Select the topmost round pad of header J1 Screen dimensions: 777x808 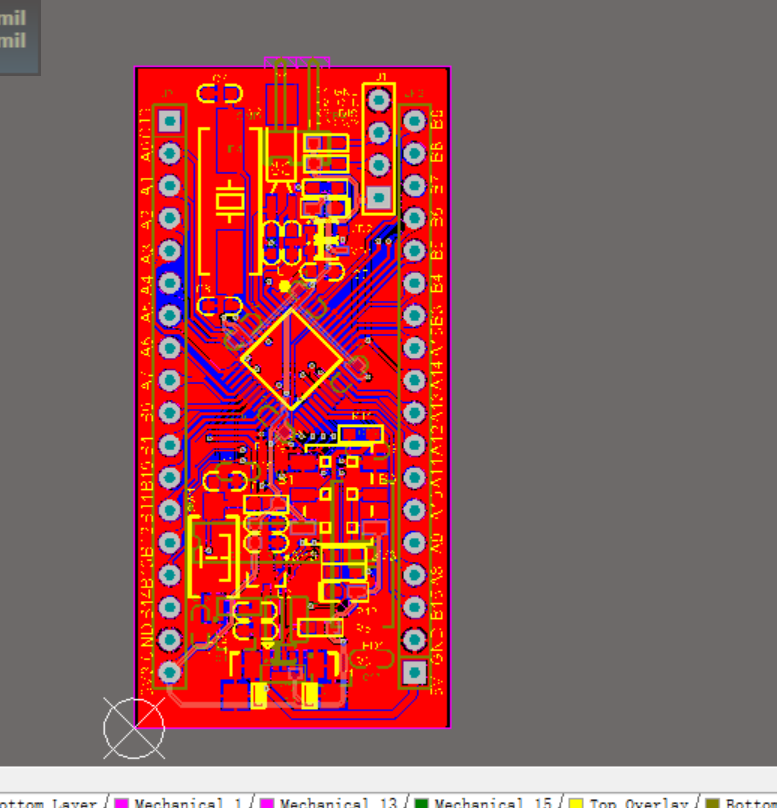point(379,100)
